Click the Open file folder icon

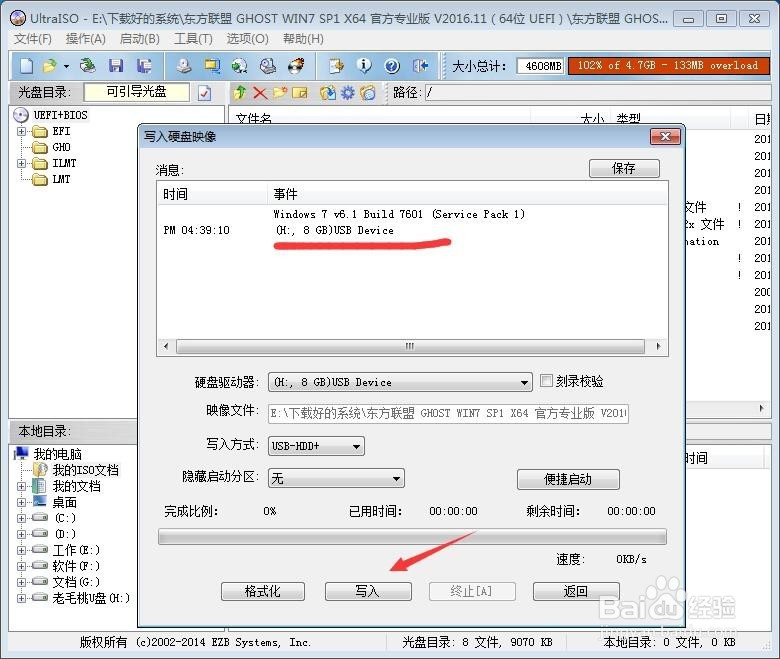coord(50,66)
